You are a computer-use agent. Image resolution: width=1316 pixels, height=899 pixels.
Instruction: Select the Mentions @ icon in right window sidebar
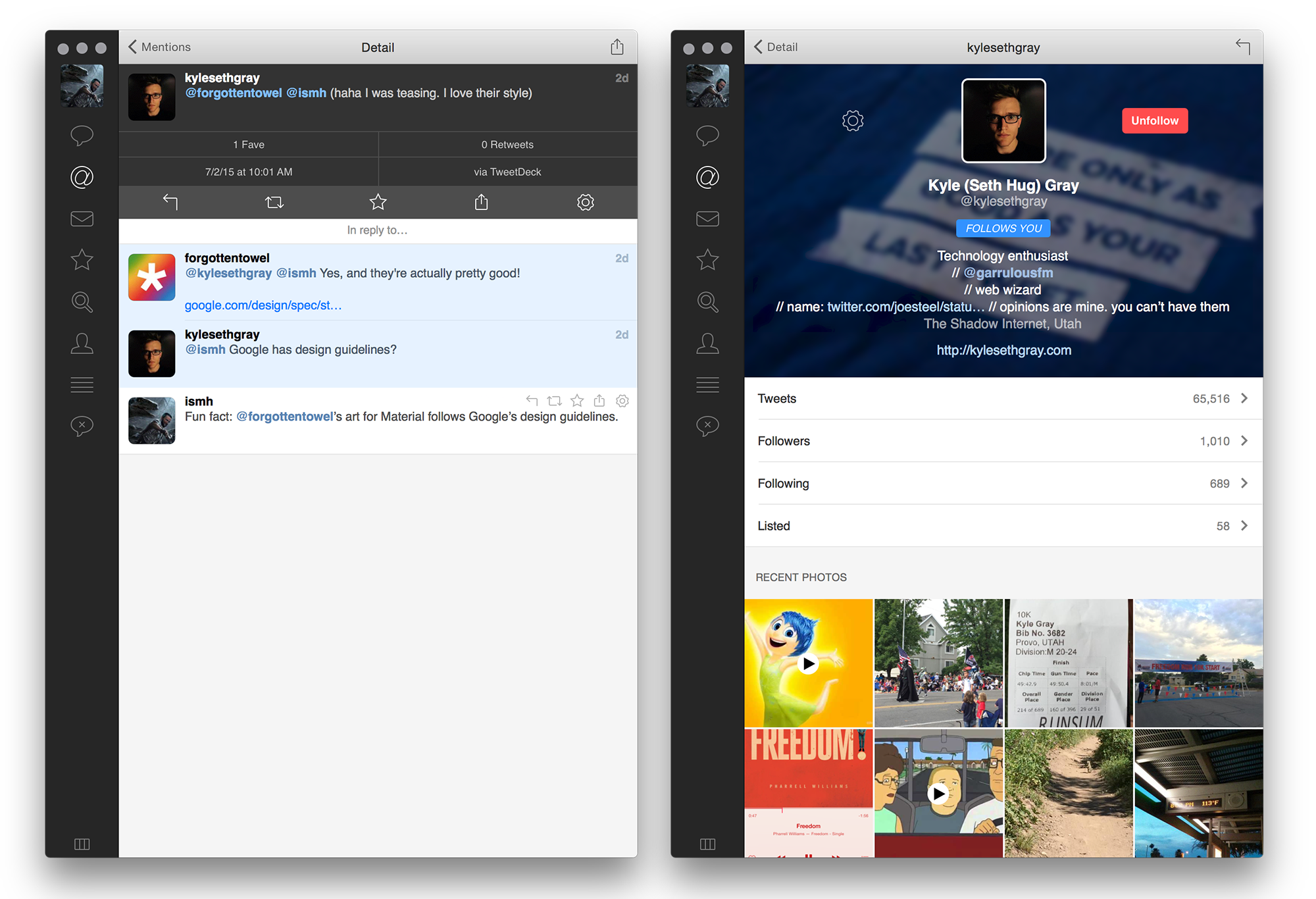707,177
